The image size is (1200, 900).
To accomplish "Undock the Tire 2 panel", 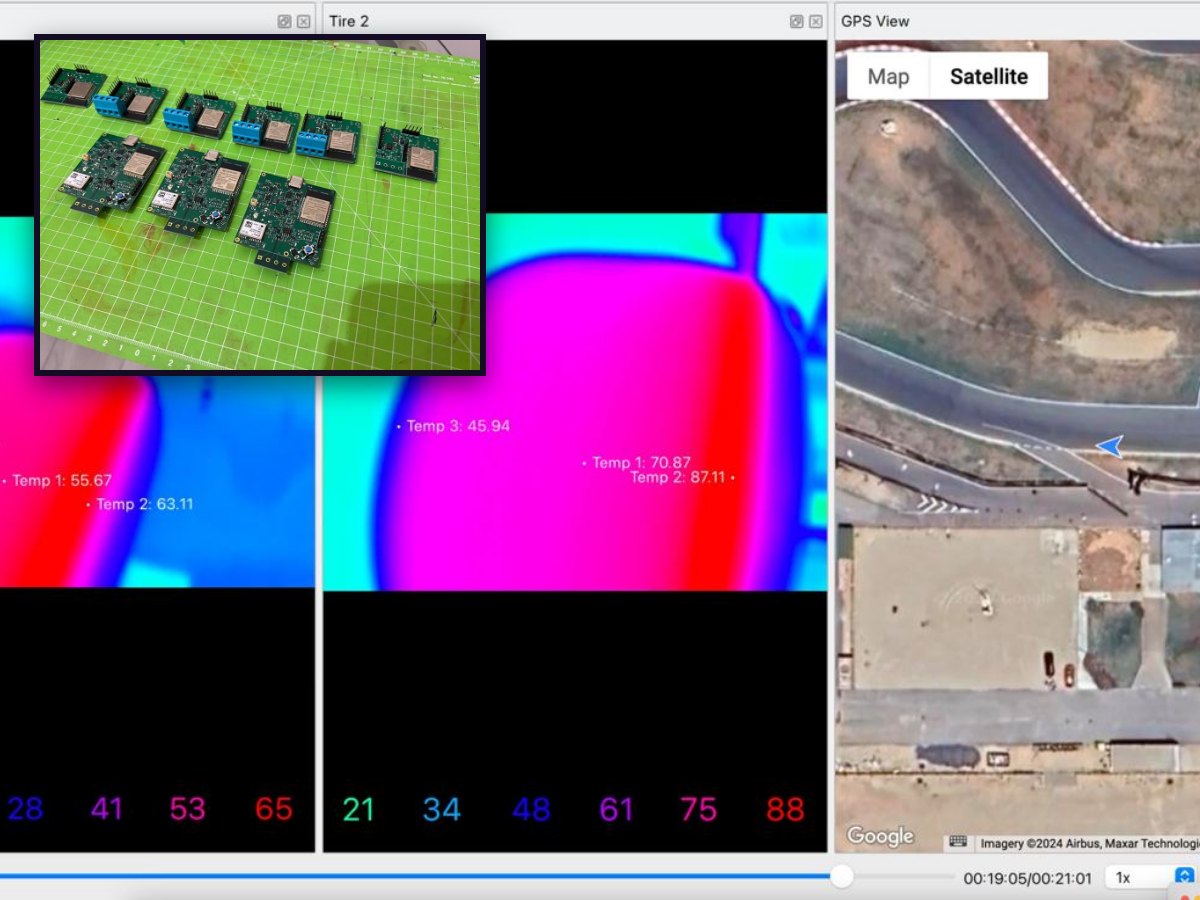I will pyautogui.click(x=796, y=21).
